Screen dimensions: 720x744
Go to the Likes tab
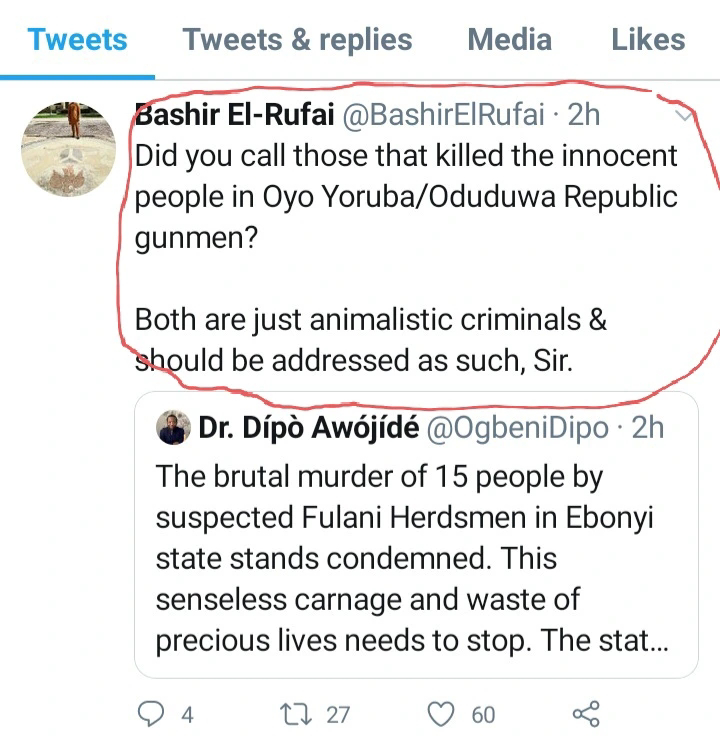(648, 40)
